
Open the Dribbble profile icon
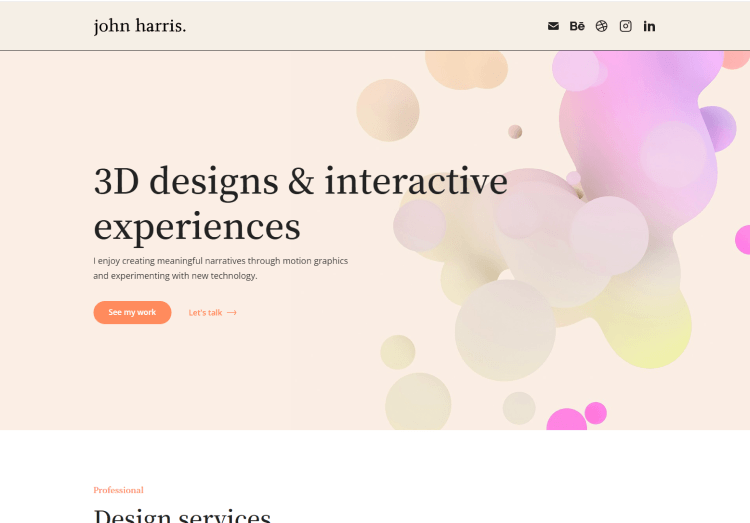pyautogui.click(x=601, y=26)
